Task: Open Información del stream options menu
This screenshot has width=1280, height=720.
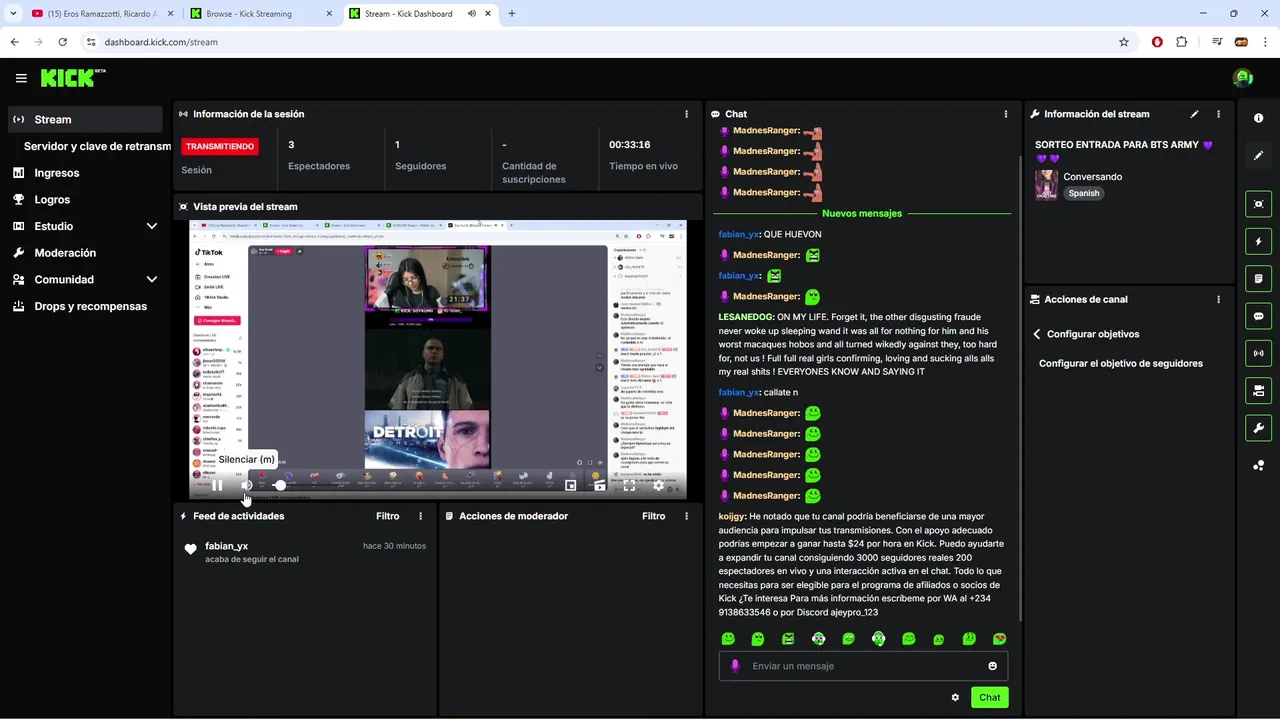Action: 1218,114
